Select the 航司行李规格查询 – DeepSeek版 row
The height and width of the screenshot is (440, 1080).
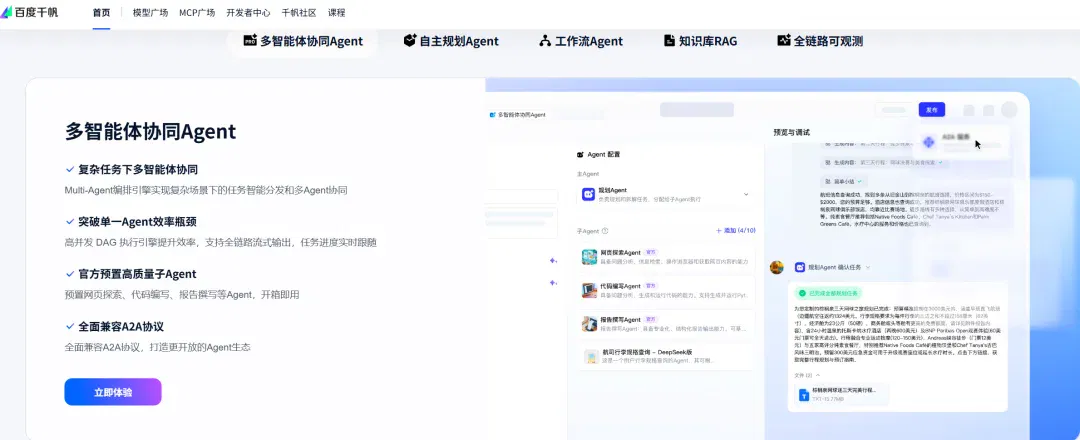(666, 356)
